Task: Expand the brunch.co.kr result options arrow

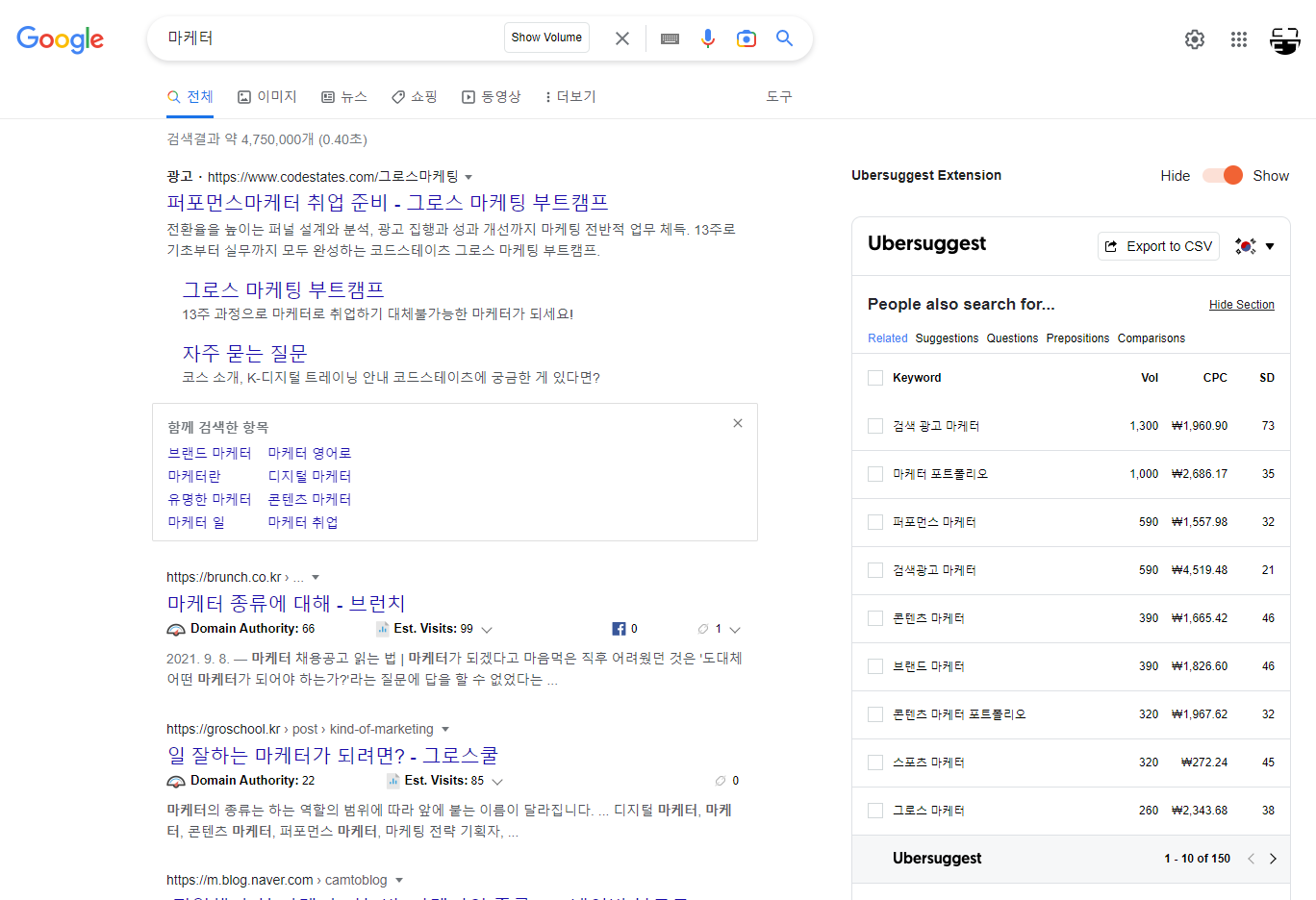Action: tap(316, 578)
